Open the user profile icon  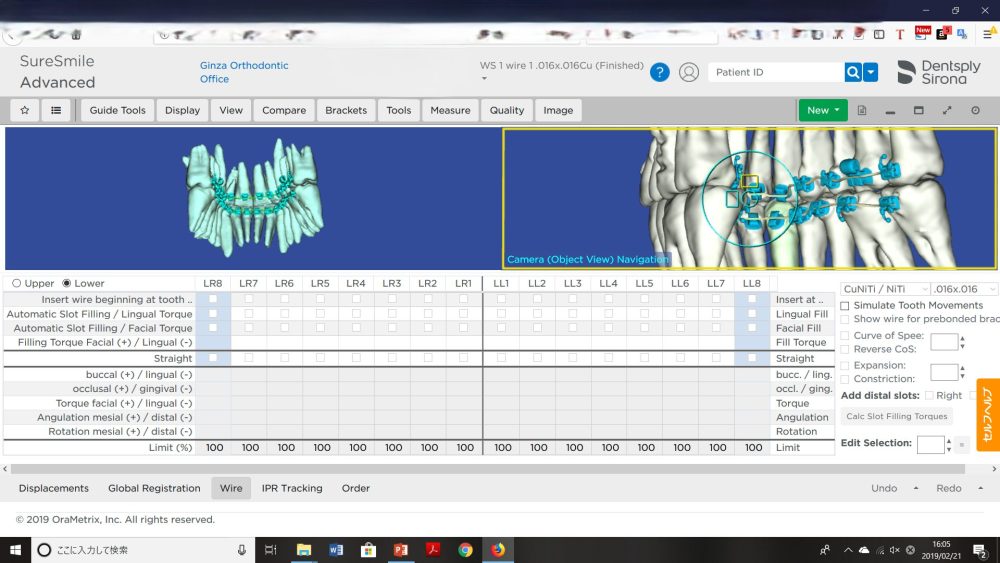(689, 72)
